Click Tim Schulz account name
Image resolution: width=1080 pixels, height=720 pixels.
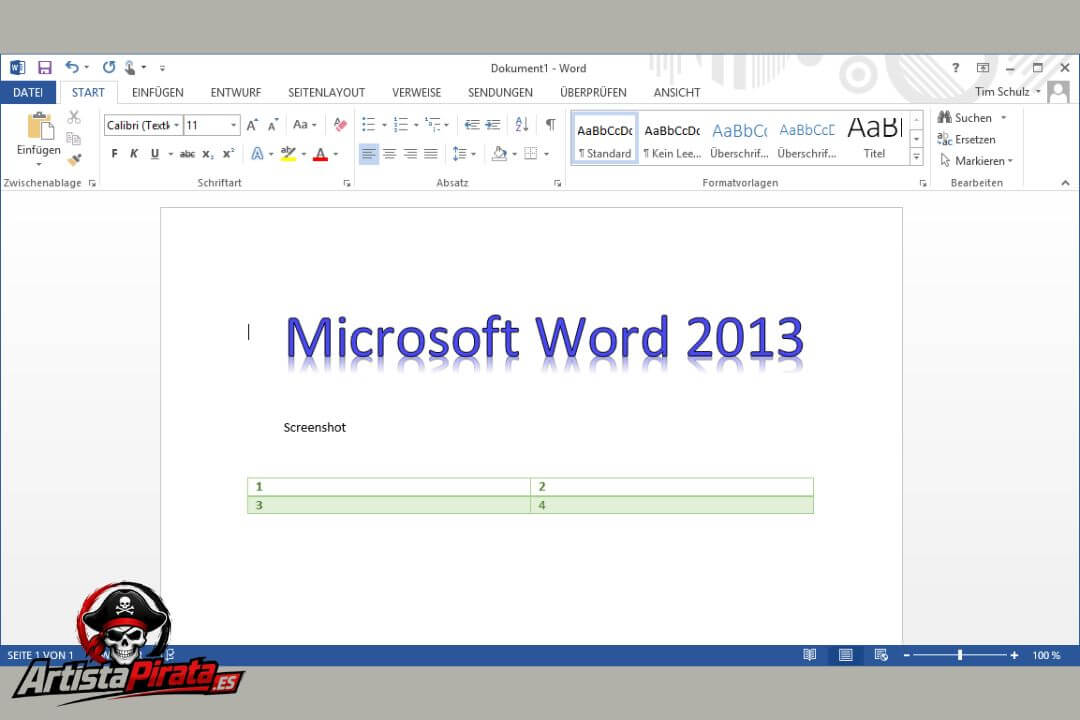[1002, 92]
